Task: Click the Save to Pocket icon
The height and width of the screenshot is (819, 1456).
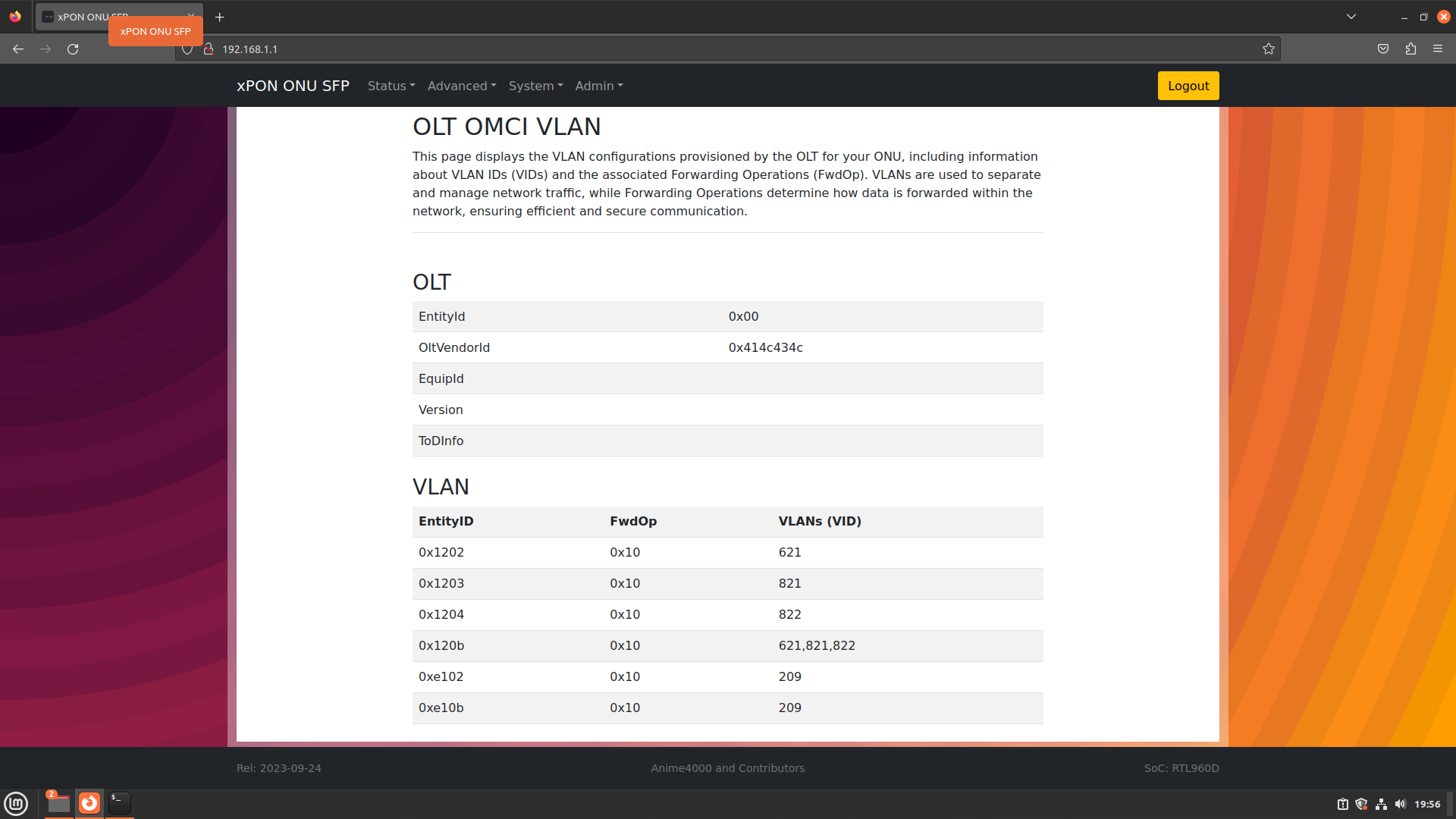Action: pyautogui.click(x=1383, y=49)
